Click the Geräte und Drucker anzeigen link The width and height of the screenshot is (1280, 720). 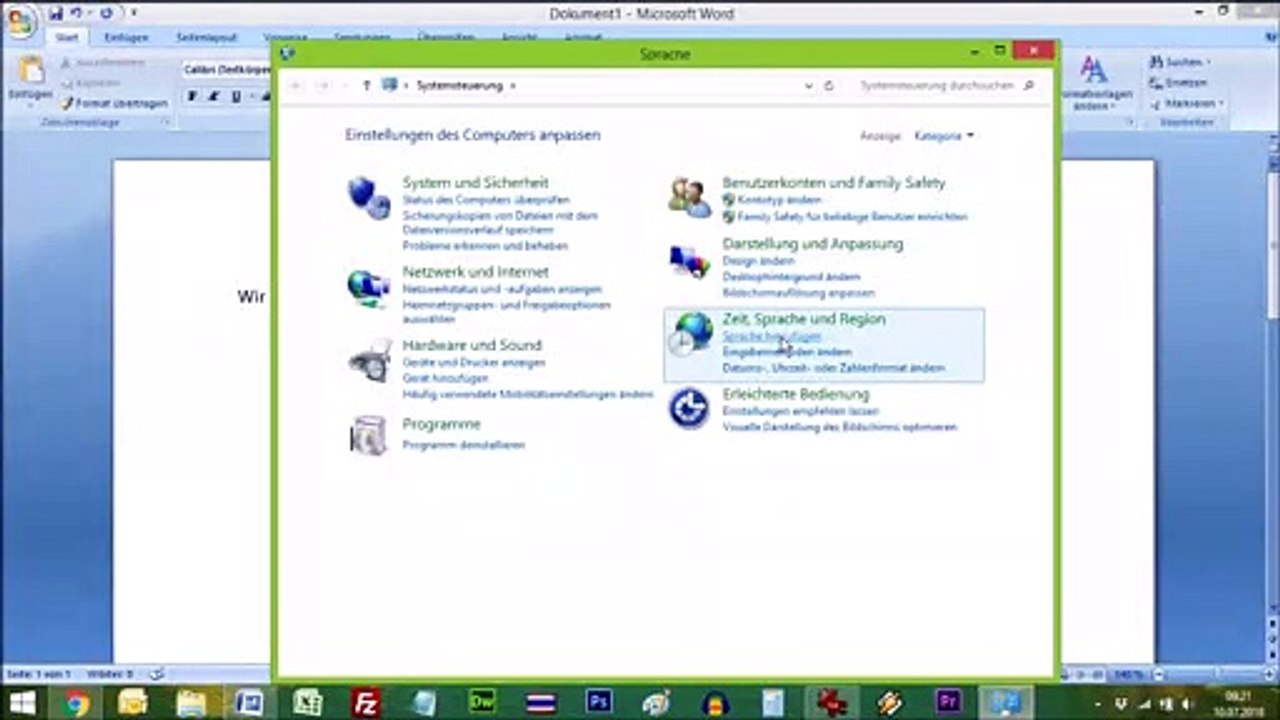474,363
